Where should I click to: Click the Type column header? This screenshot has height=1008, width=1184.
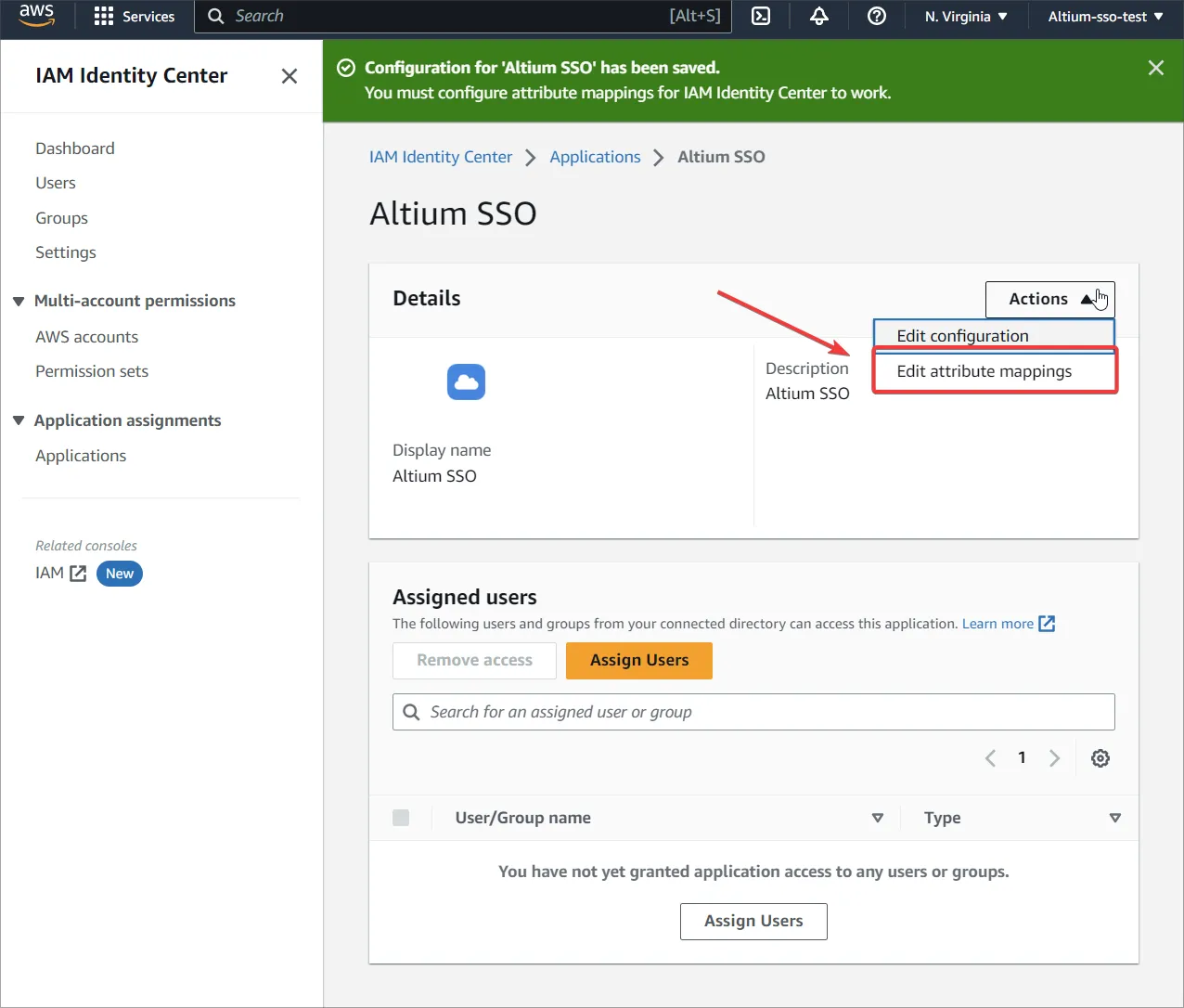pyautogui.click(x=942, y=818)
